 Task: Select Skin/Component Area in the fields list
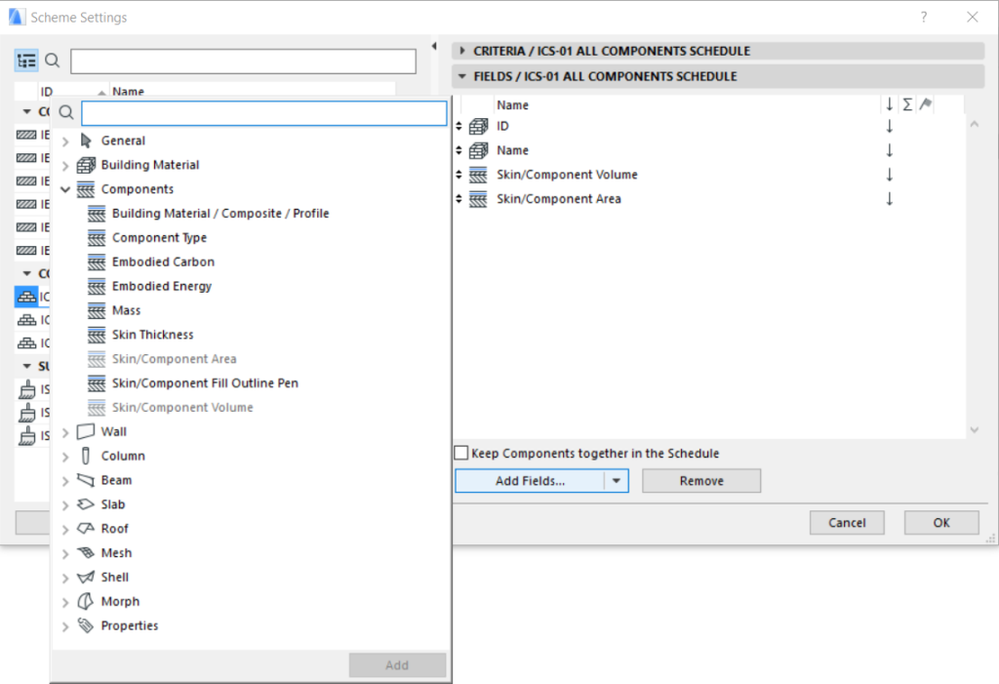pos(559,199)
